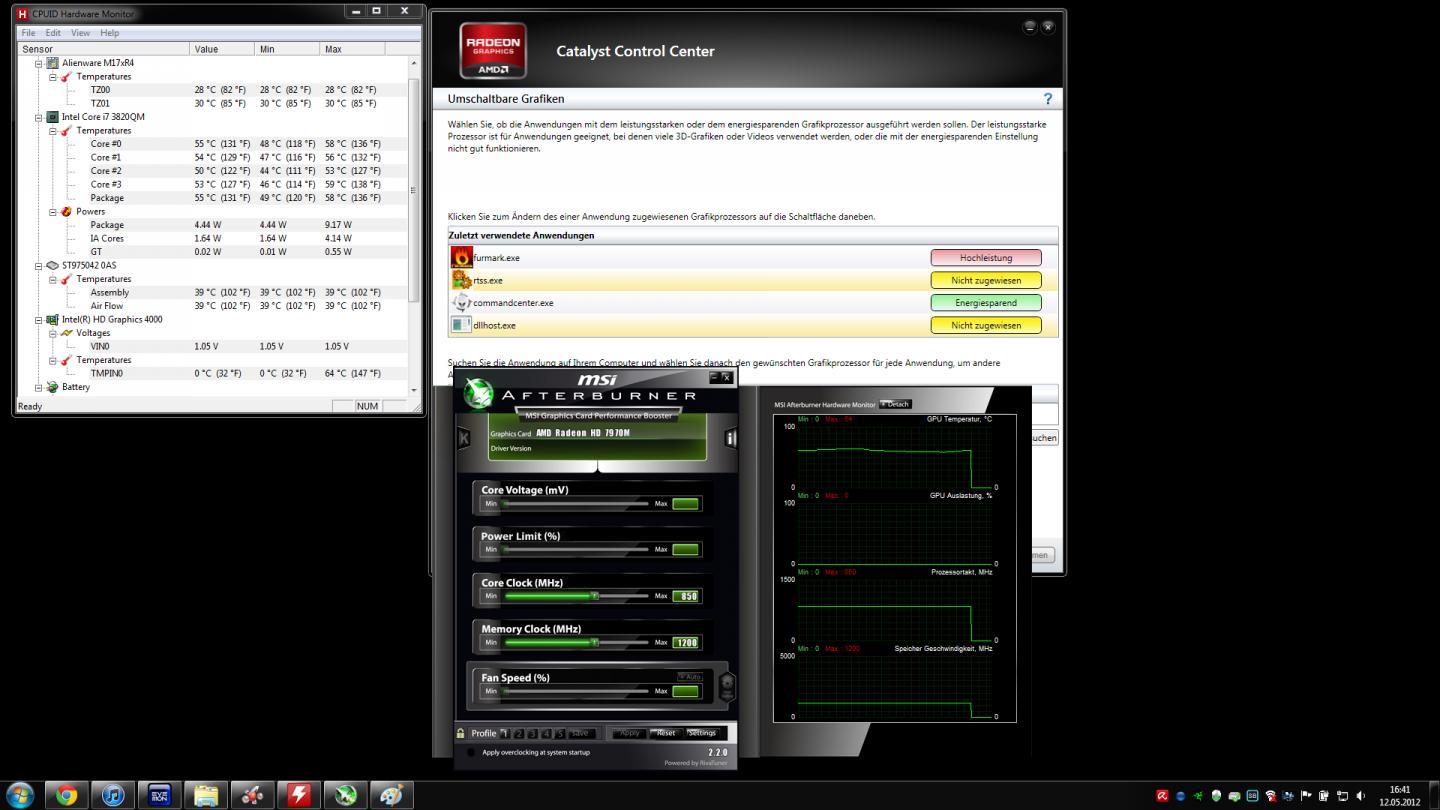Open the File menu in Hardware Monitor
Image resolution: width=1440 pixels, height=810 pixels.
pos(28,33)
